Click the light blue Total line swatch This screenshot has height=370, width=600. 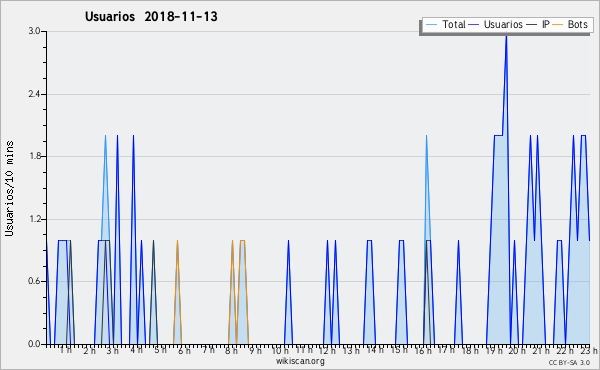coord(431,24)
